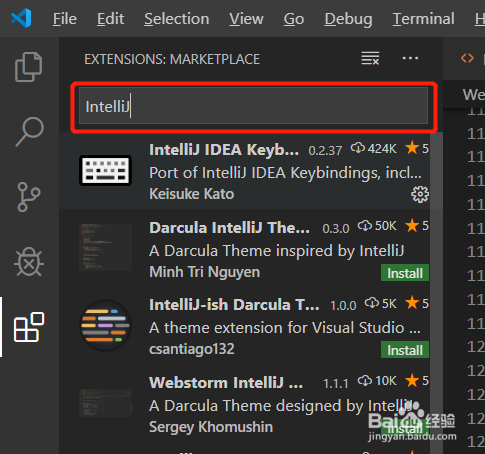Click the EXTENSIONS: MARKETPLACE header
Screen dimensions: 485x454
(x=172, y=59)
